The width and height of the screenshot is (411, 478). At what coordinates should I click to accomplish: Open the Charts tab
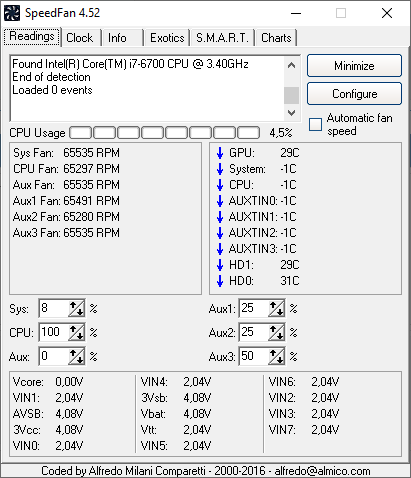pyautogui.click(x=276, y=38)
